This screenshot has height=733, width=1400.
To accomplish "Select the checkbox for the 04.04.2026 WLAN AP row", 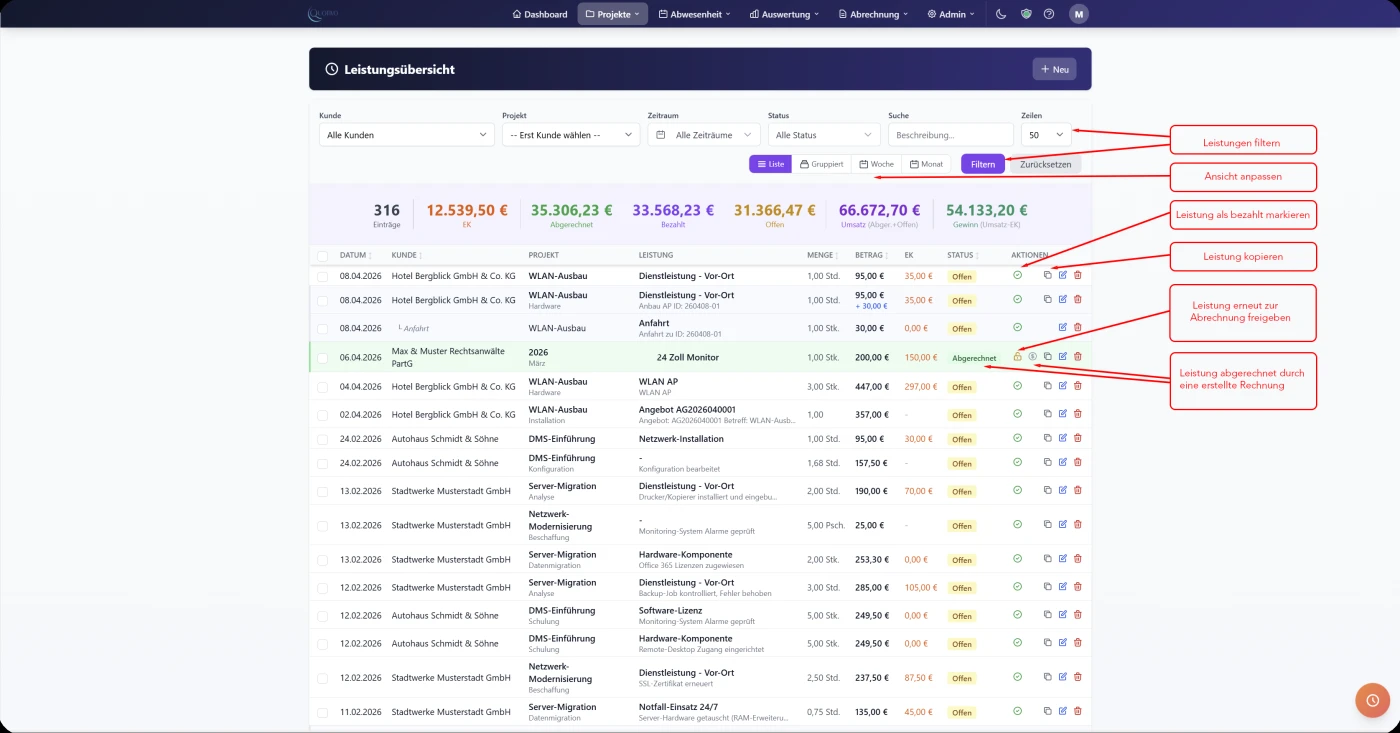I will click(322, 386).
